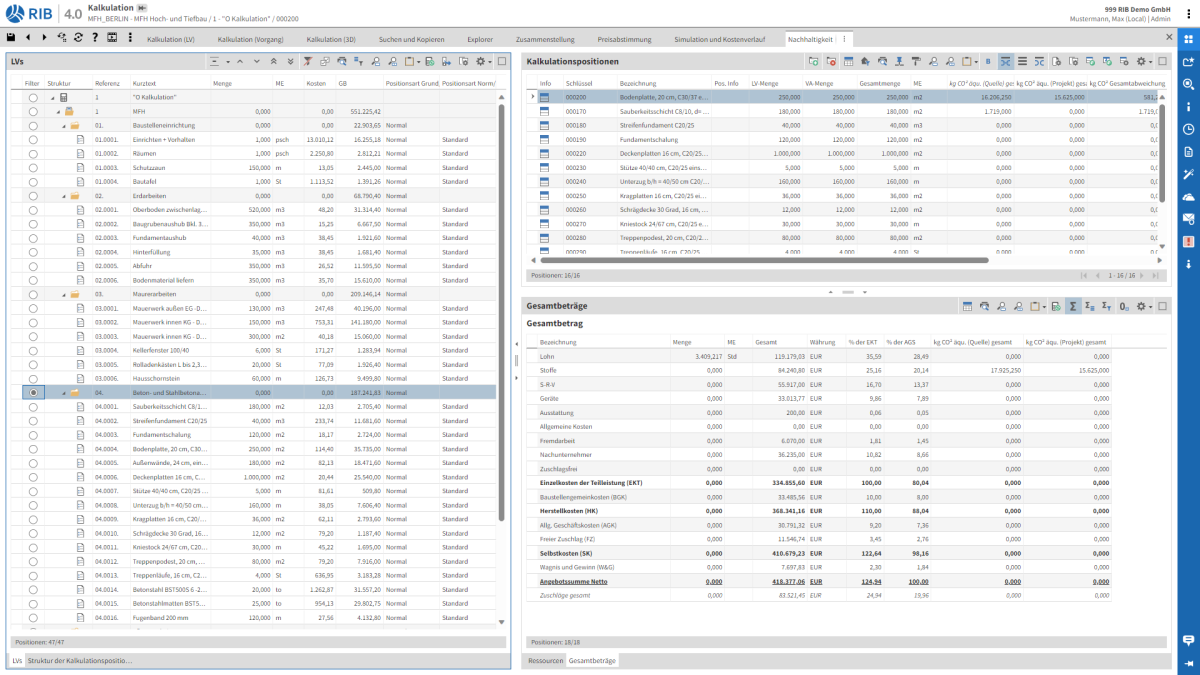Click the red filter icon in LVs toolbar

pyautogui.click(x=308, y=61)
